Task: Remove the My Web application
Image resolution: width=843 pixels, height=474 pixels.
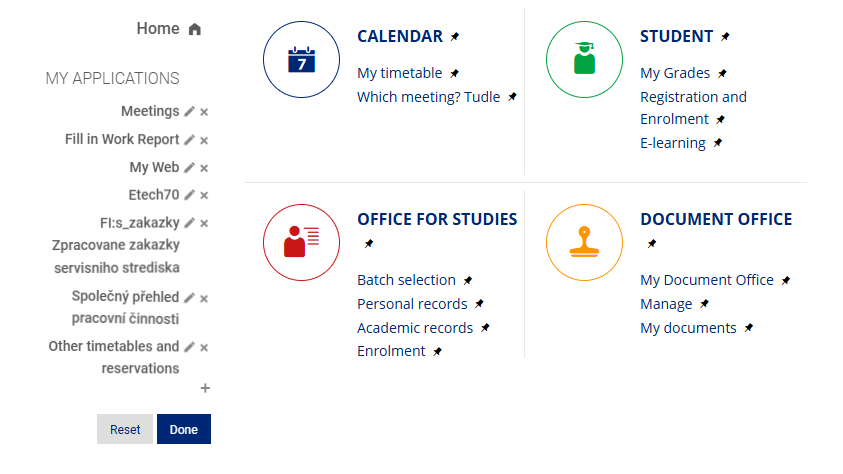Action: coord(204,168)
